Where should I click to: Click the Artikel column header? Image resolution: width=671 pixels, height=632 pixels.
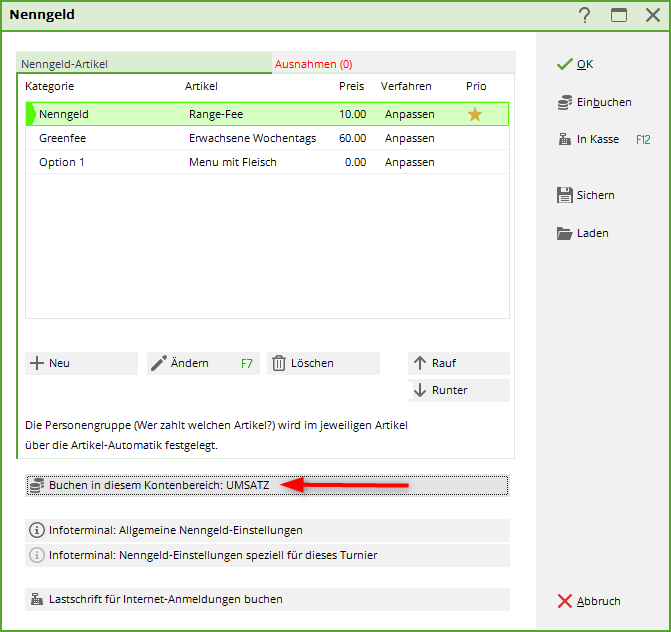pos(201,86)
